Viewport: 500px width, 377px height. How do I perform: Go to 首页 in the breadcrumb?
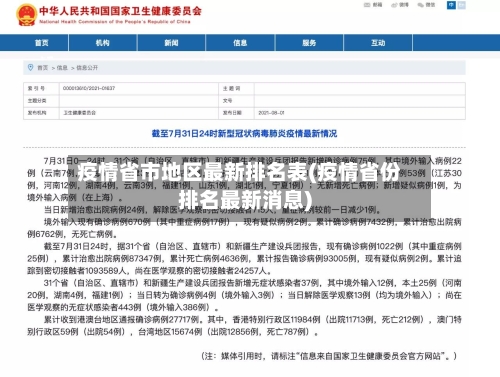point(43,68)
